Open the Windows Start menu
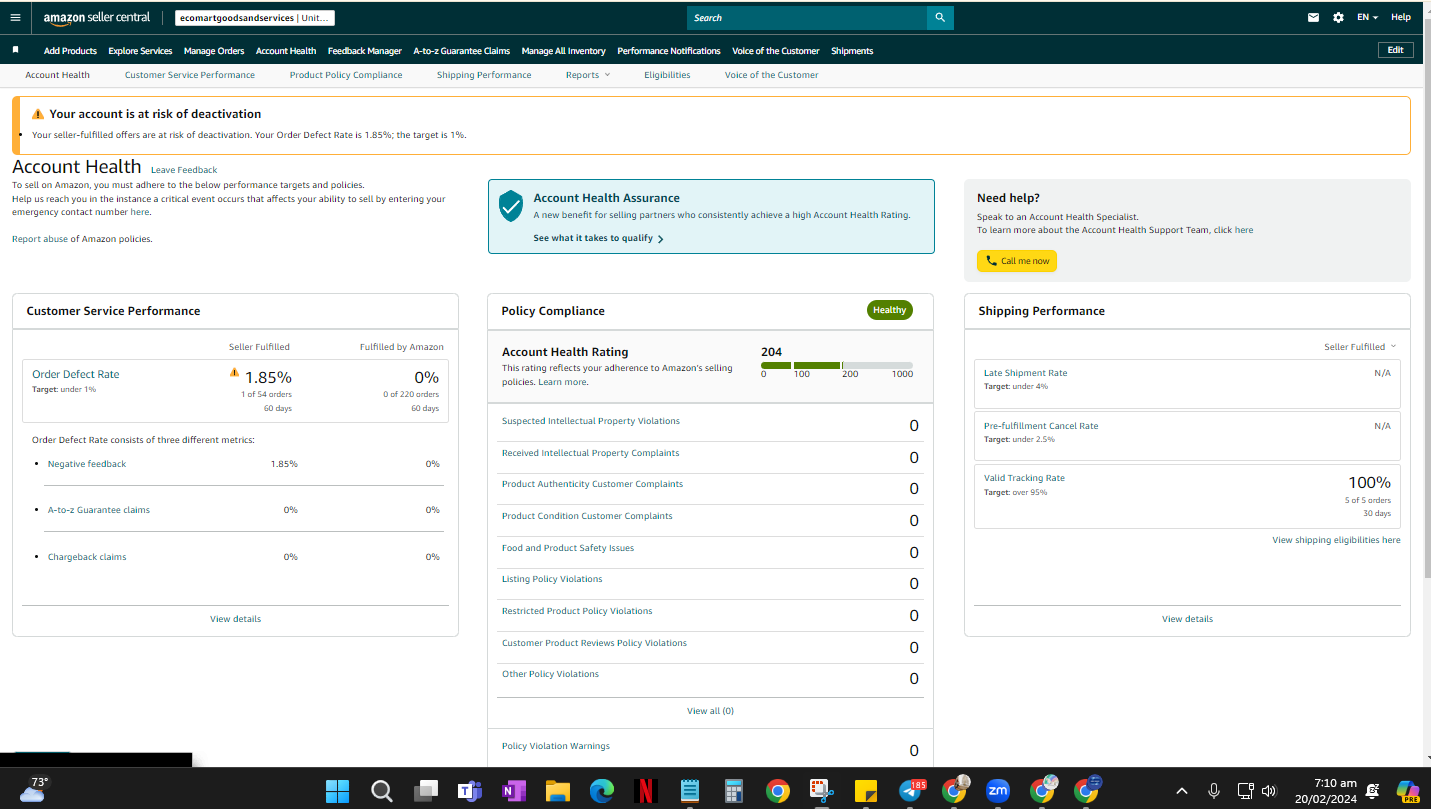 coord(338,791)
